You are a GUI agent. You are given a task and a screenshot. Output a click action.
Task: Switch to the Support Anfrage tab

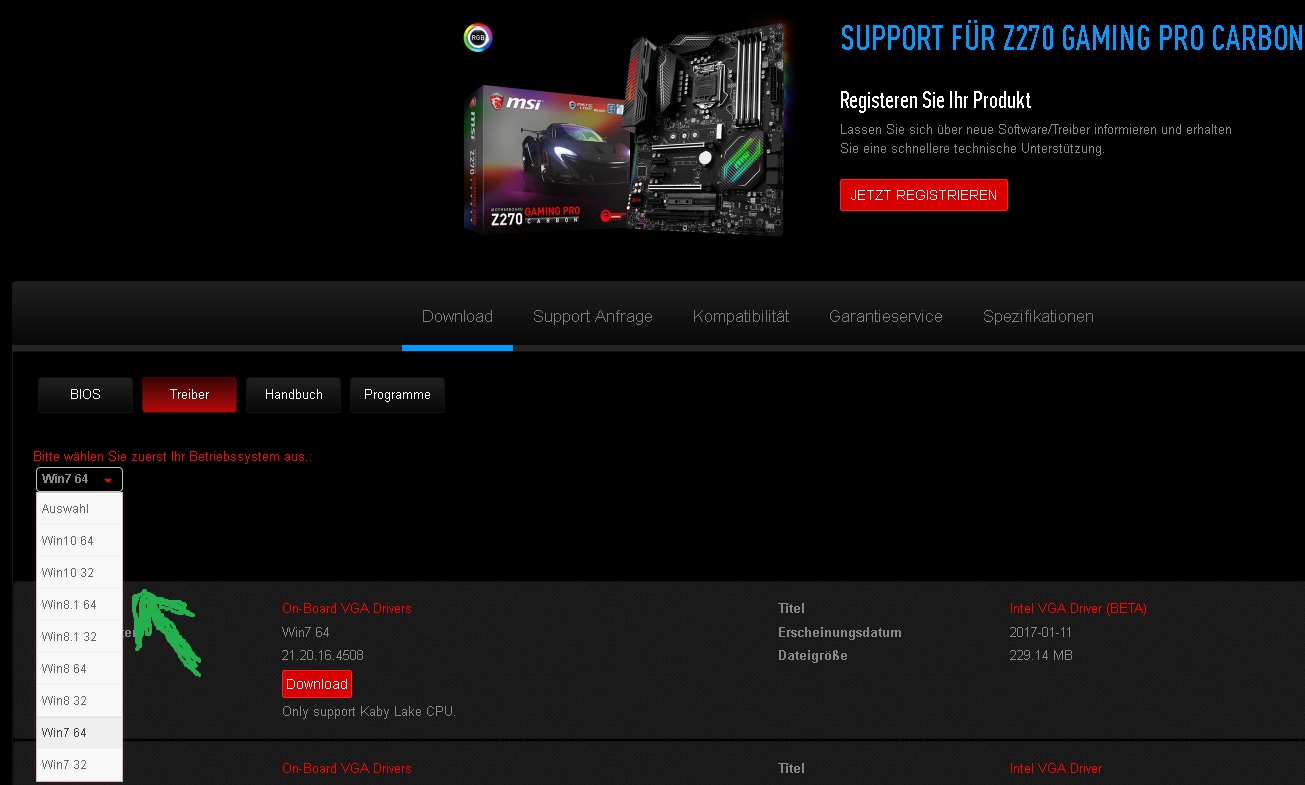point(593,316)
